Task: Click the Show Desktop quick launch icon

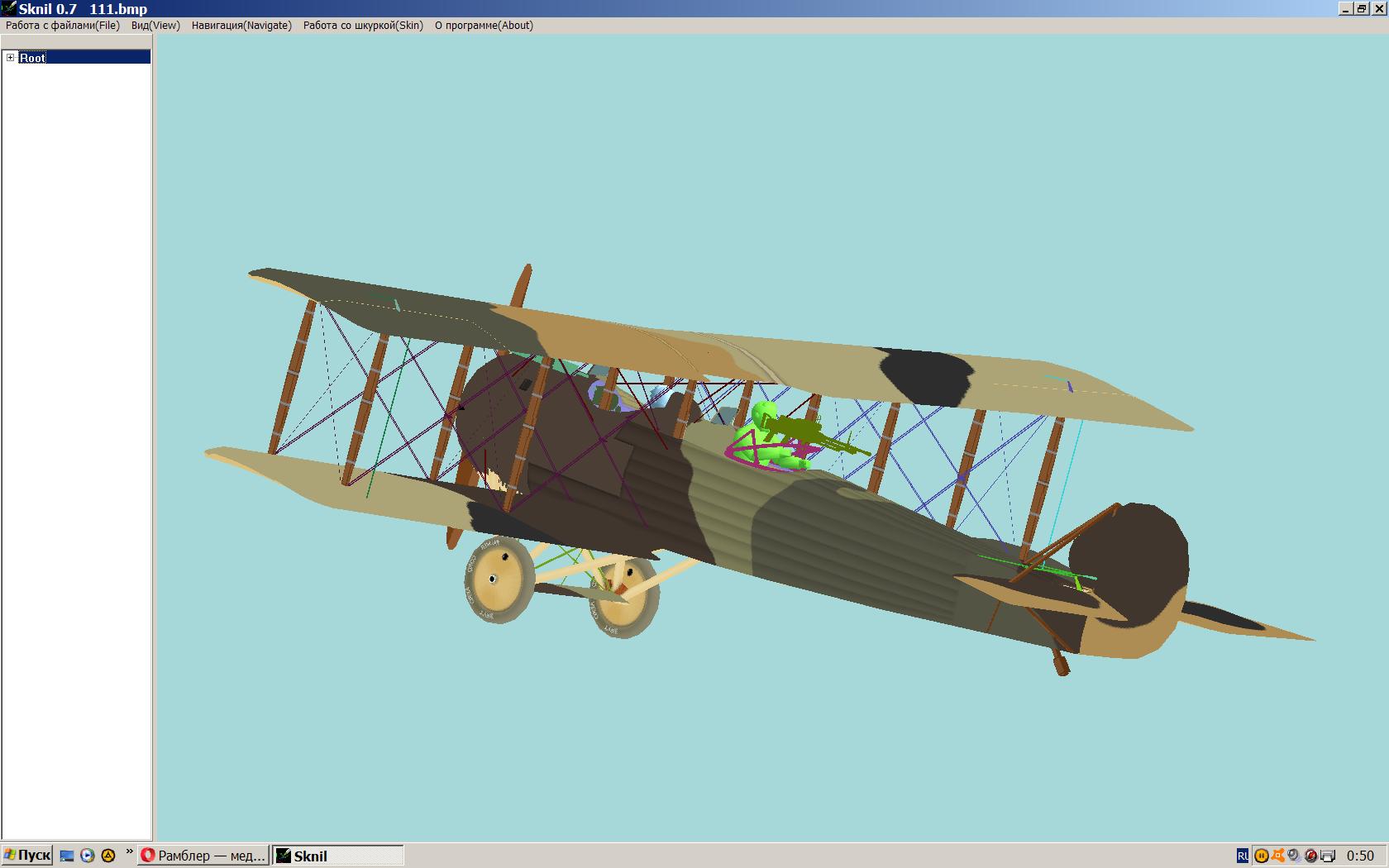Action: click(x=67, y=856)
